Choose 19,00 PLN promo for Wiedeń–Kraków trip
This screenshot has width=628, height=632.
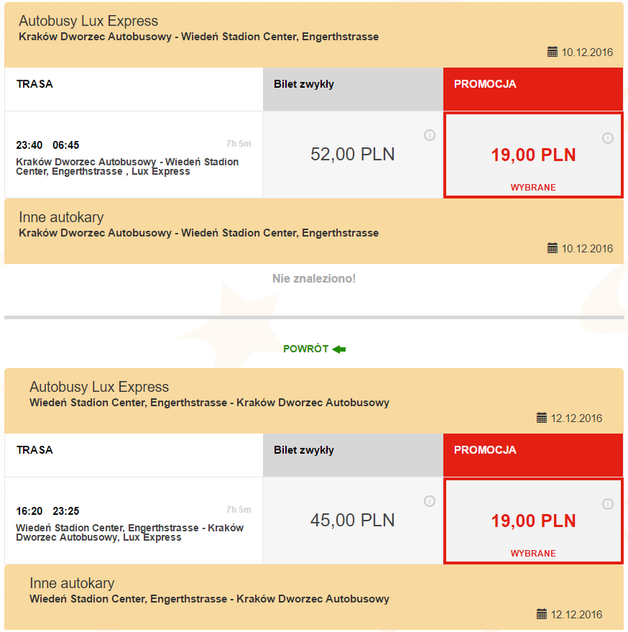533,521
